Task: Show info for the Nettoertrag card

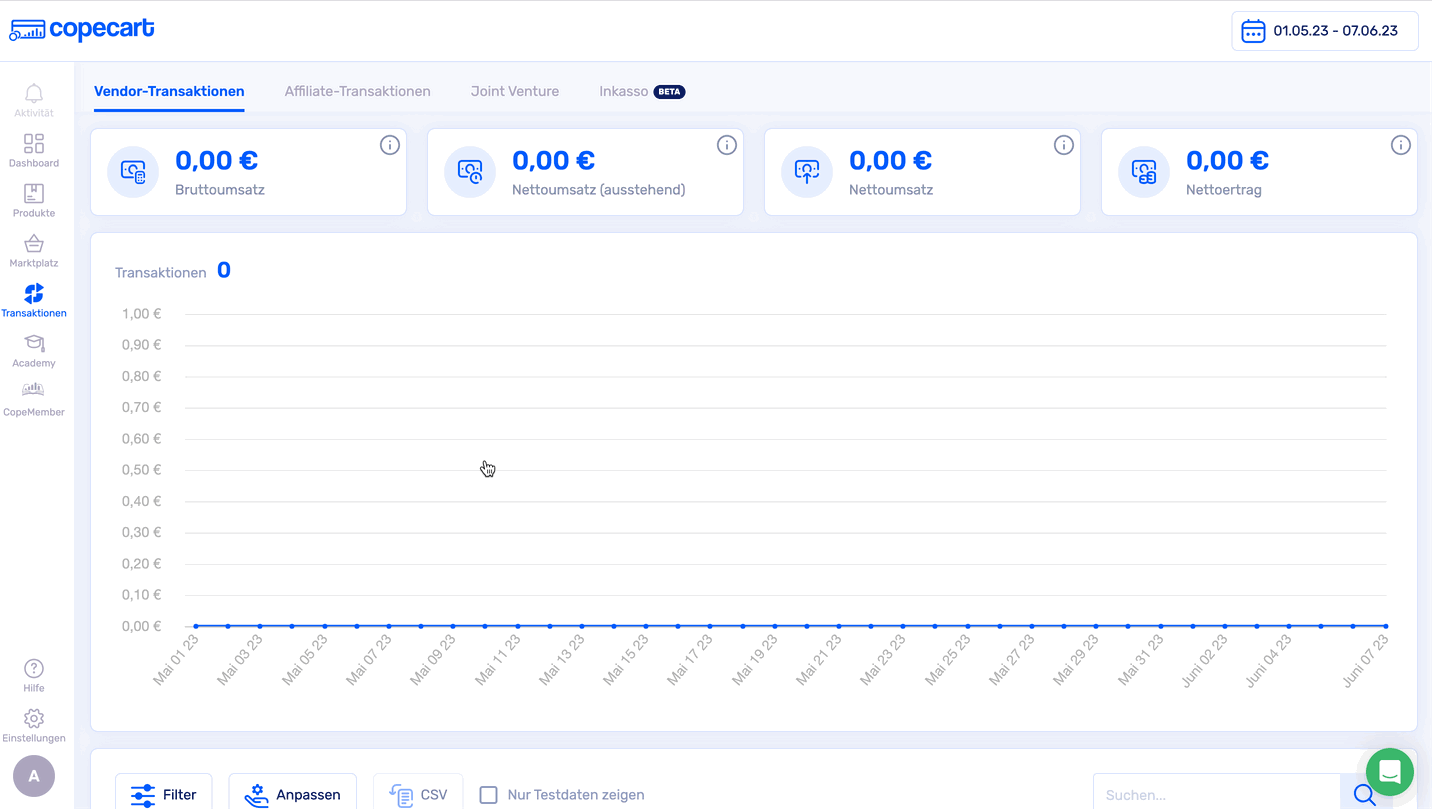Action: (1400, 146)
